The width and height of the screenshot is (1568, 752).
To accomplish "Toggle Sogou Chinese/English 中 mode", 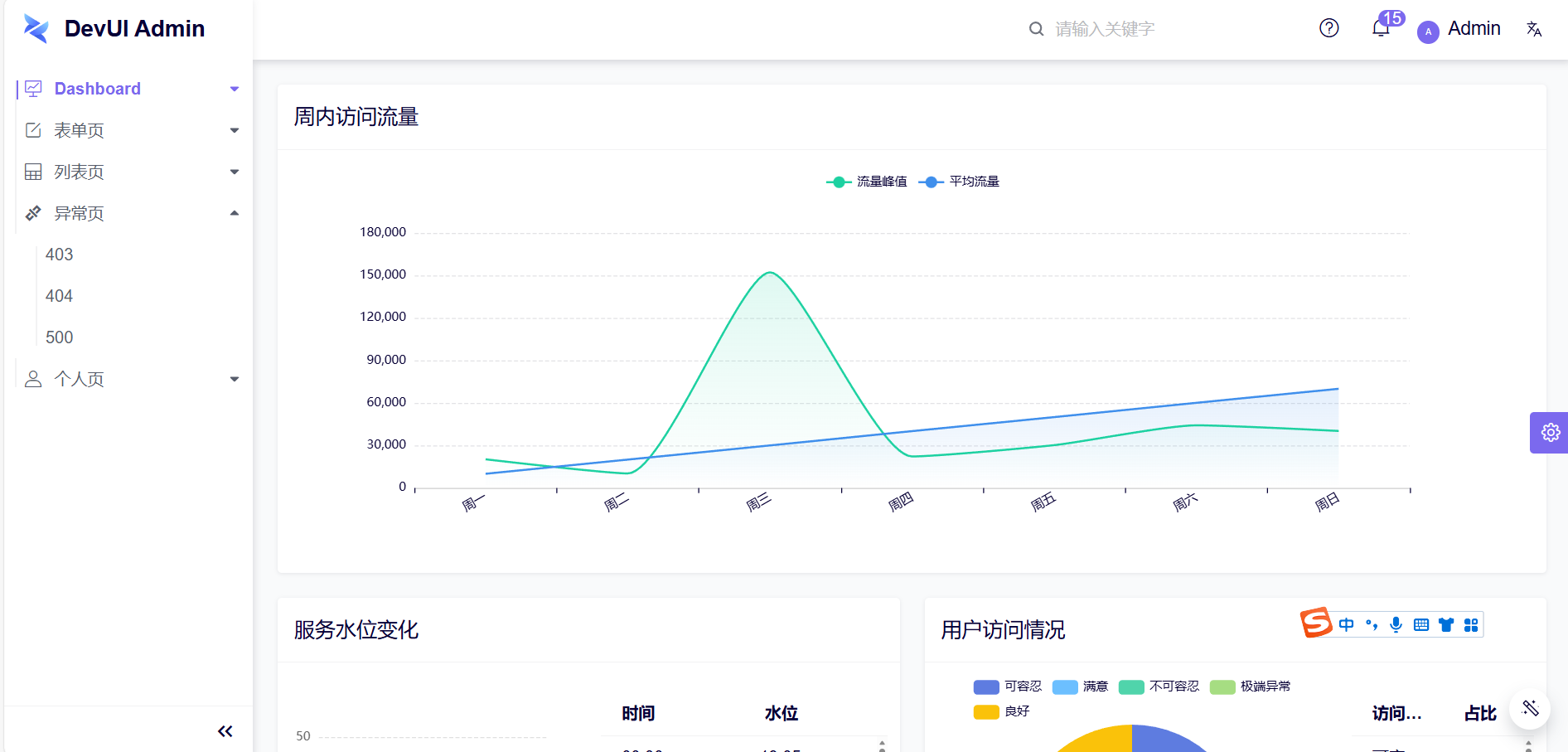I will coord(1347,624).
